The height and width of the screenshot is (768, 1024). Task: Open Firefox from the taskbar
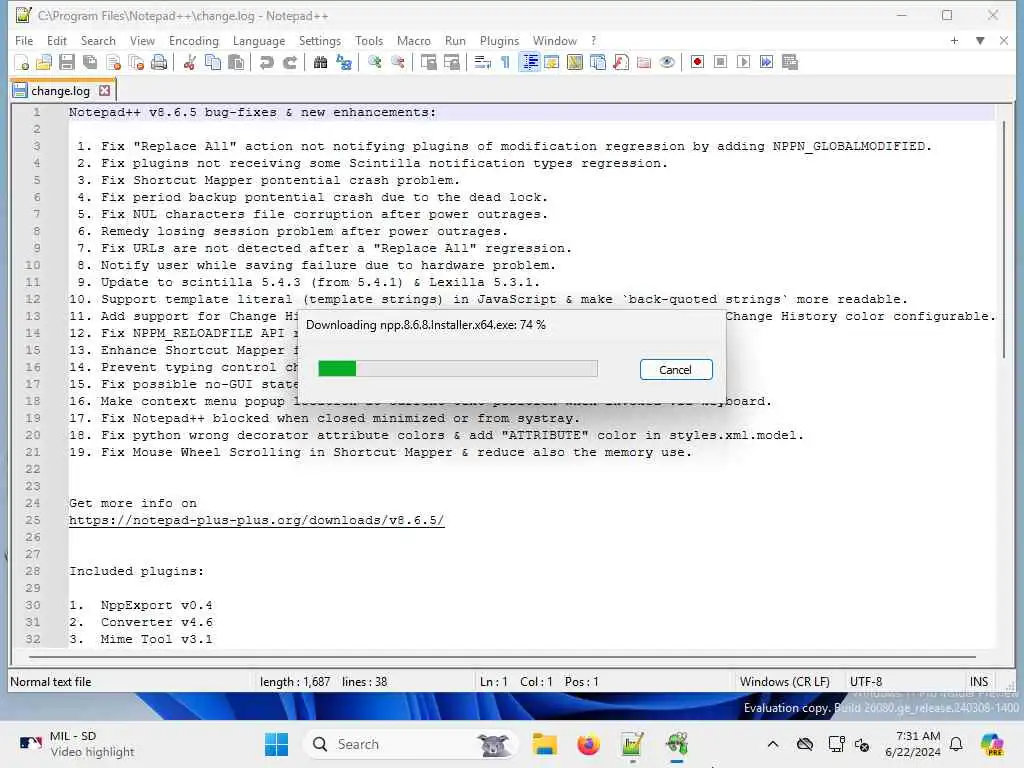588,744
